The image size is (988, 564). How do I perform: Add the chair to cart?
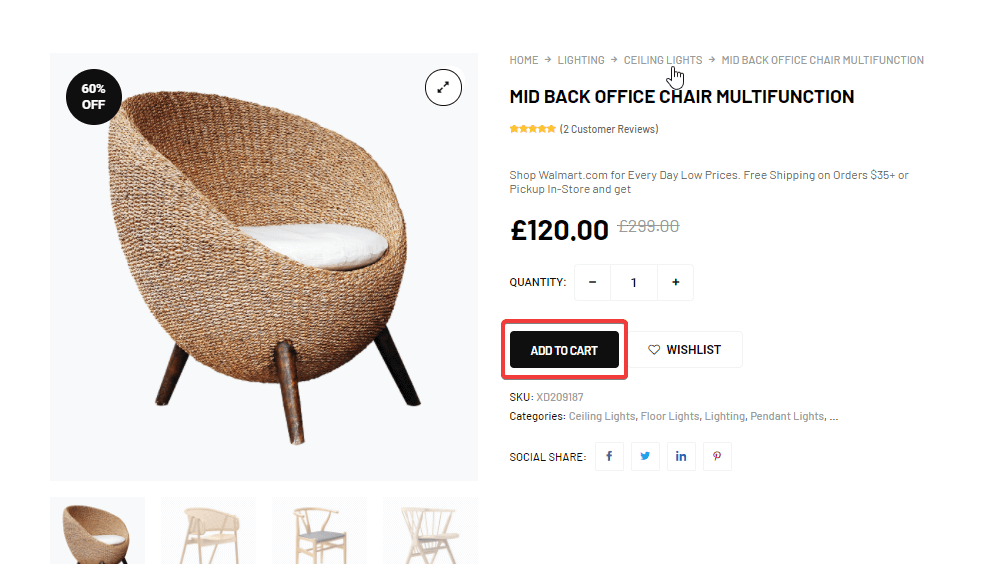pyautogui.click(x=565, y=350)
